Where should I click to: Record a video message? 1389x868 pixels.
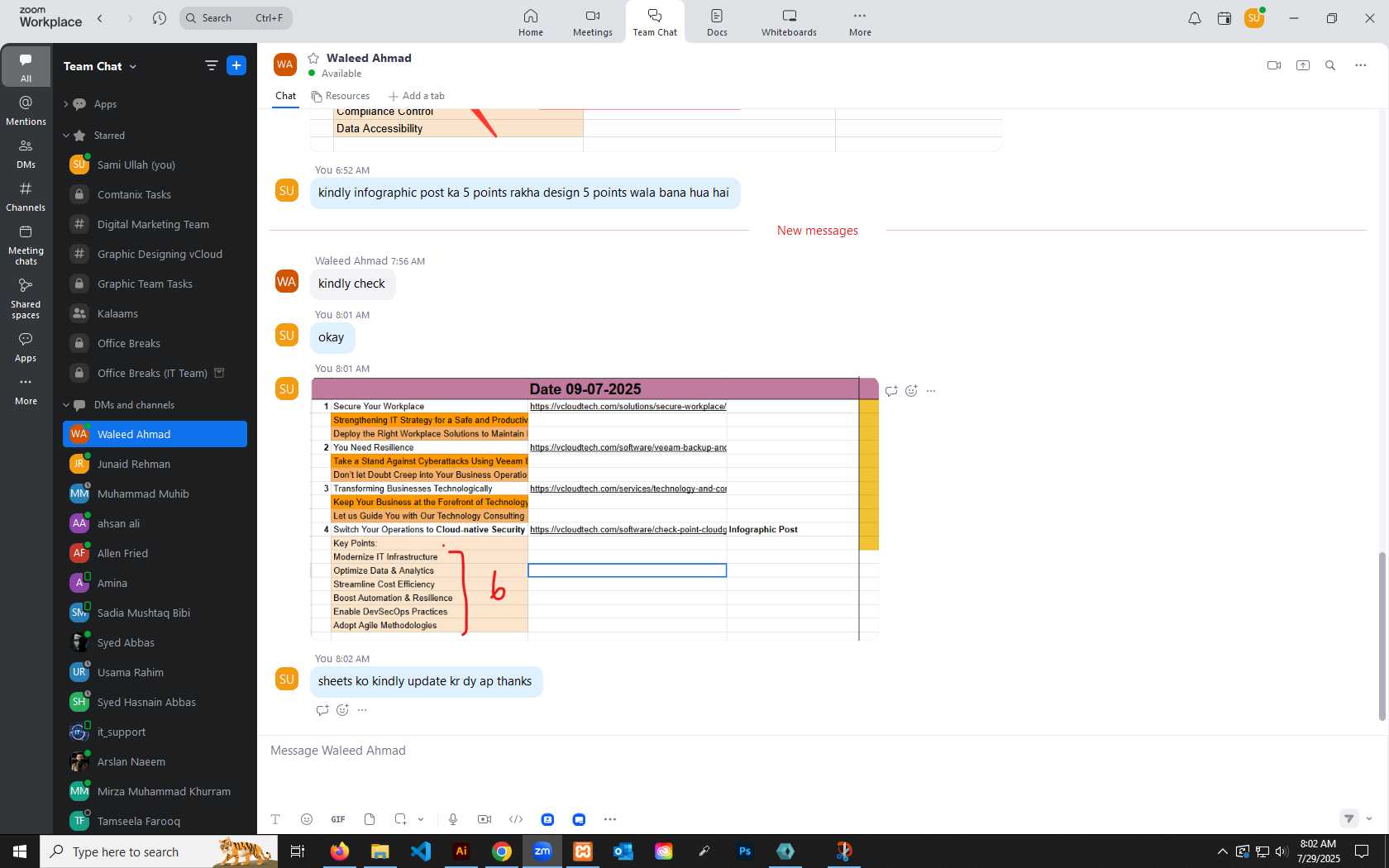click(484, 819)
